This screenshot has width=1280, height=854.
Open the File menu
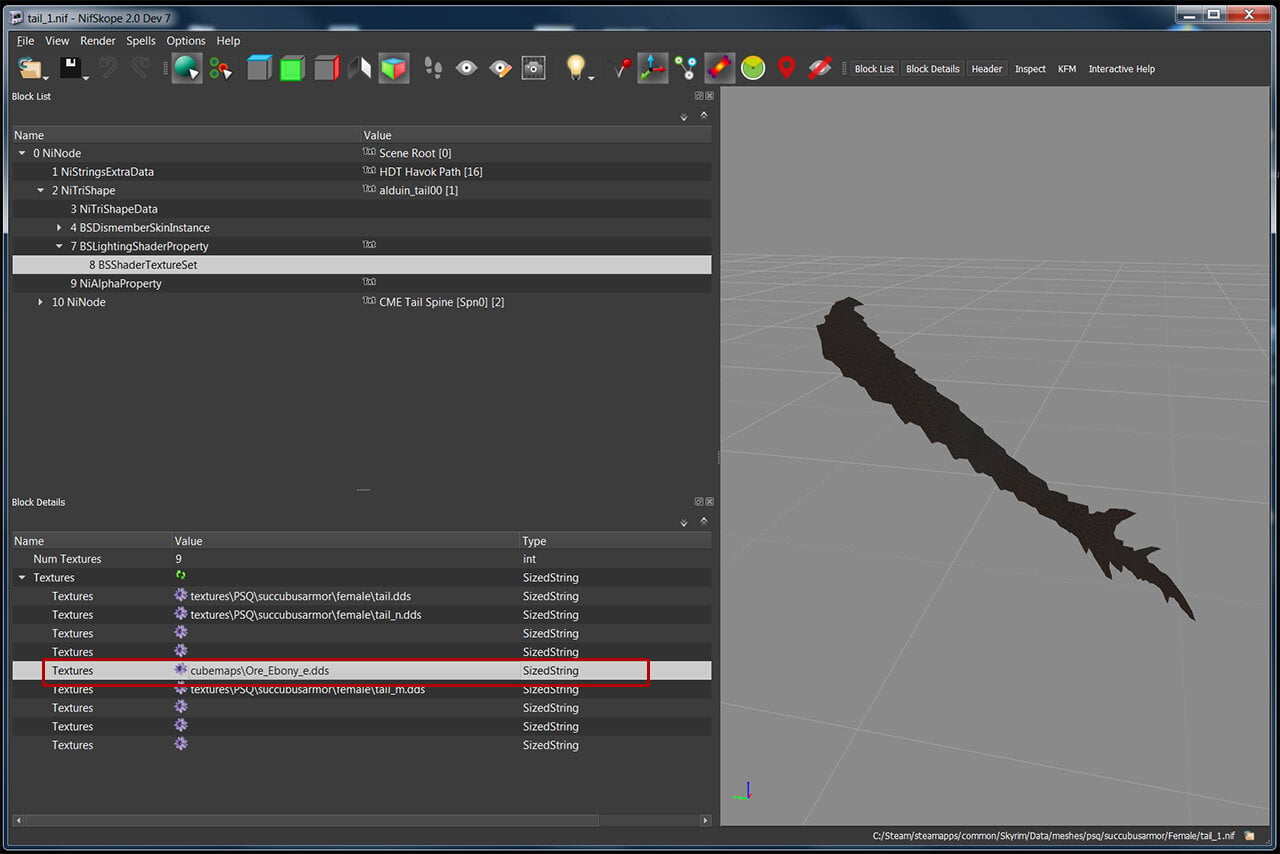point(25,41)
